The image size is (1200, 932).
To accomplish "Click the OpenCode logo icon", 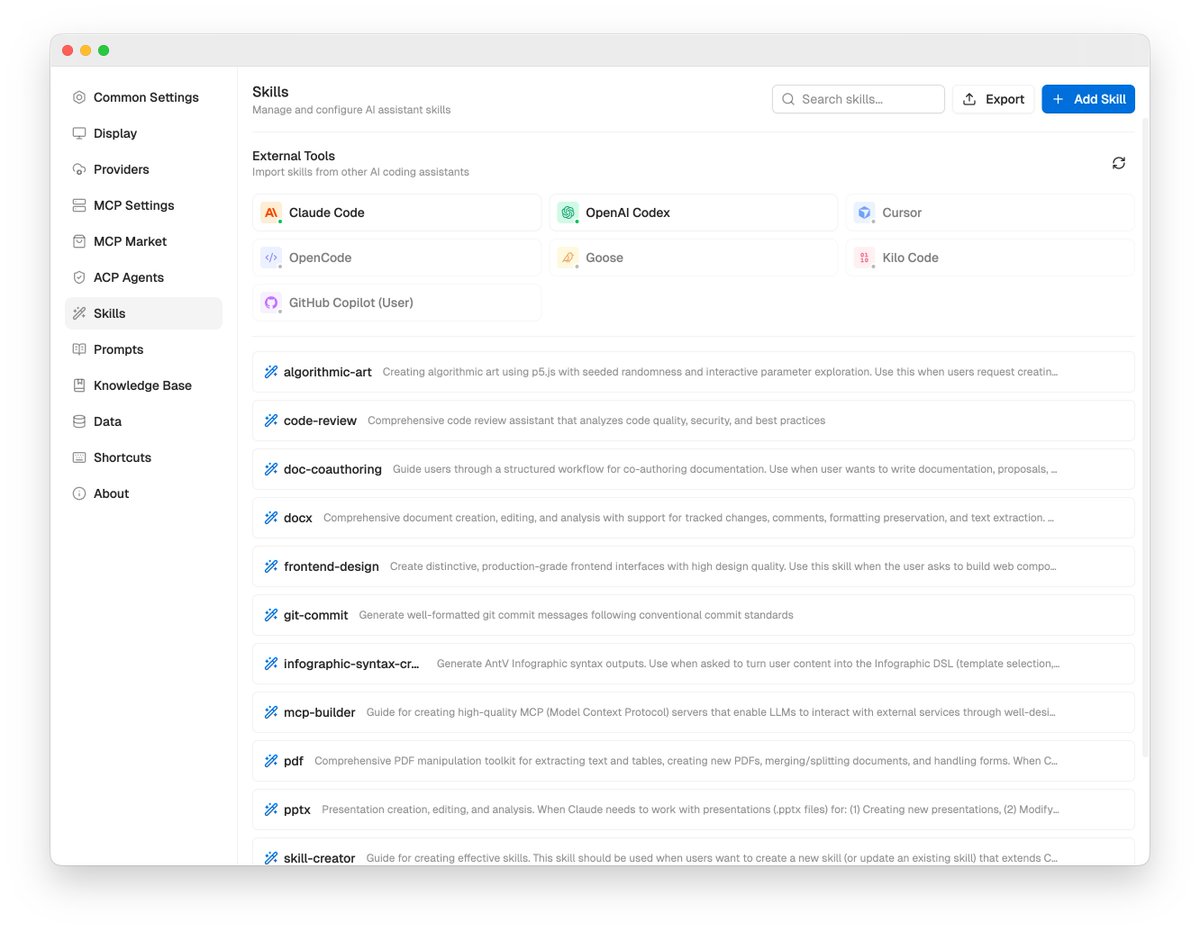I will tap(271, 257).
